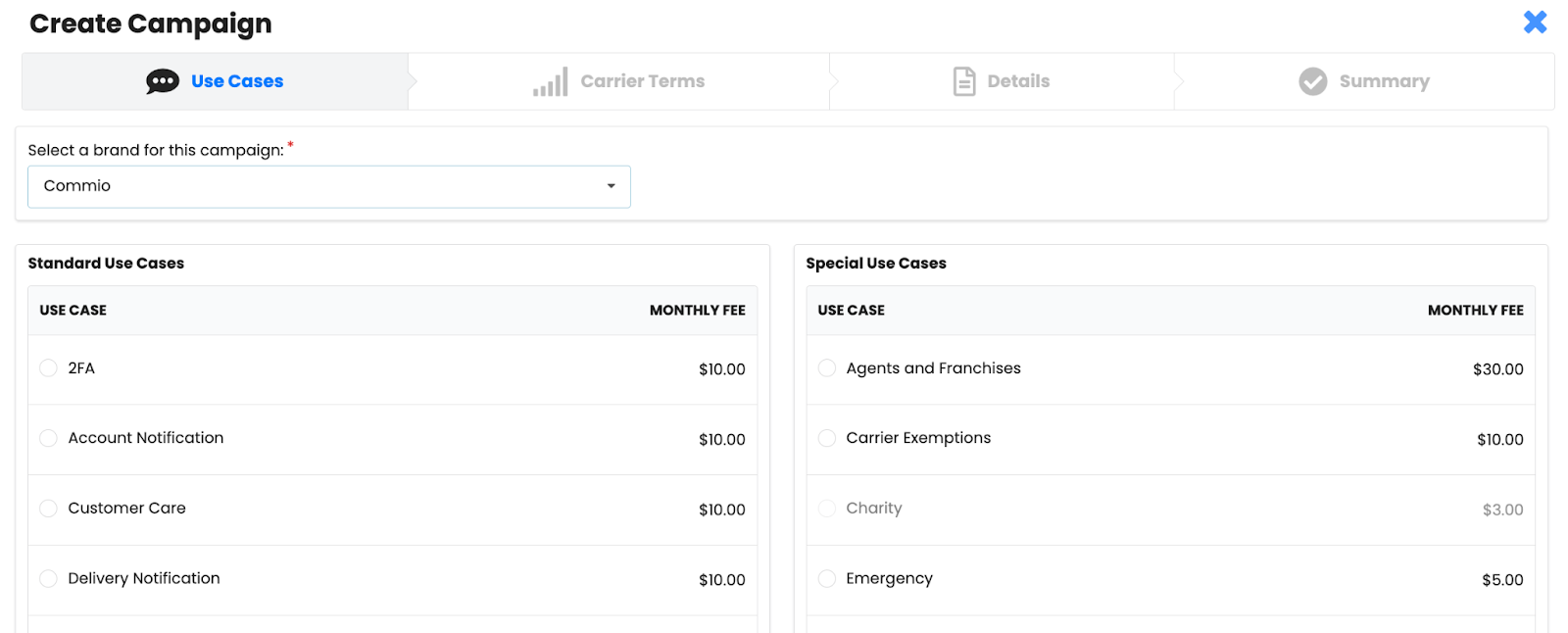
Task: Click the 2FA use case label
Action: [81, 368]
